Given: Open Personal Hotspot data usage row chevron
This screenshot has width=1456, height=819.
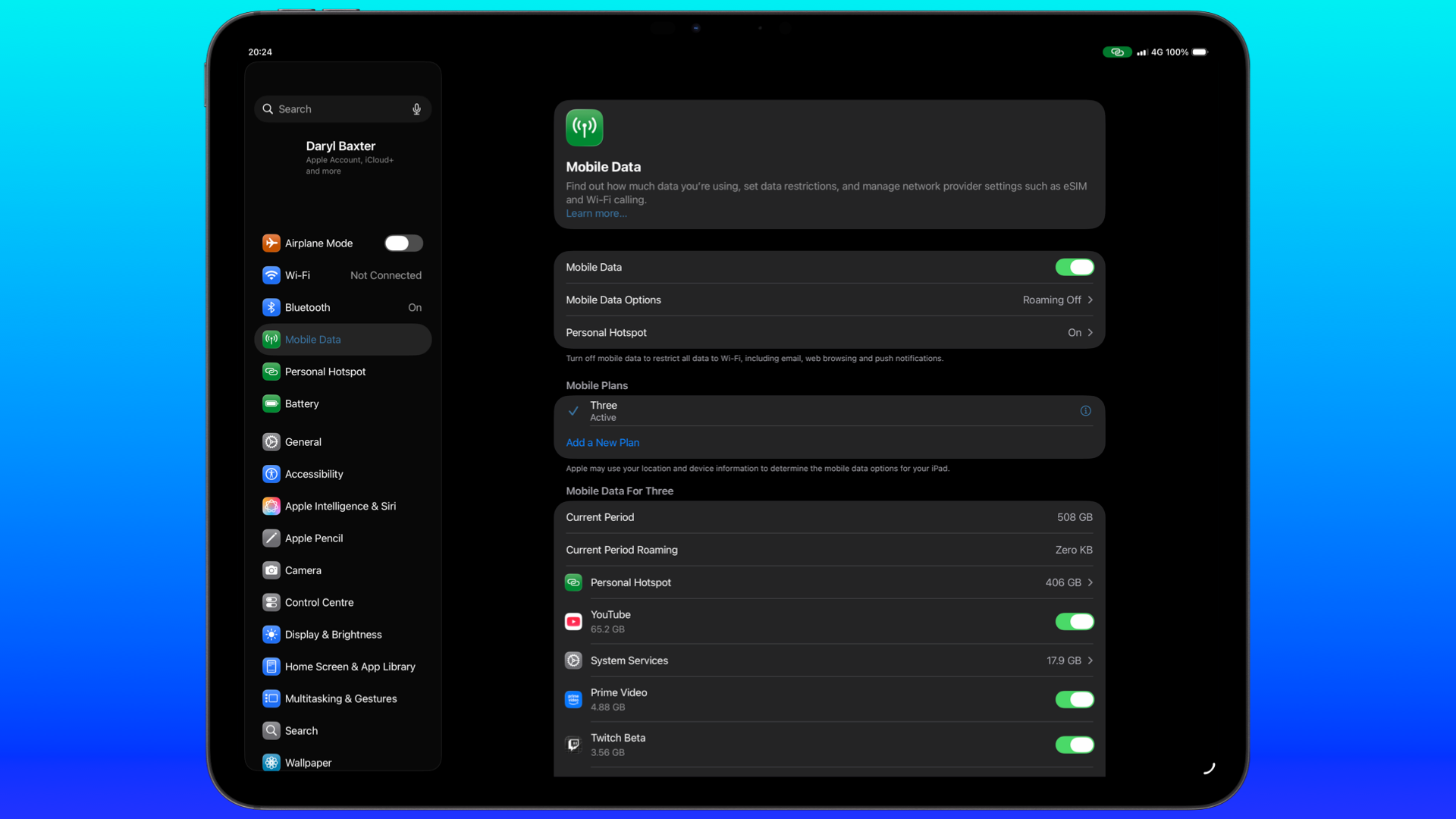Looking at the screenshot, I should [1090, 582].
